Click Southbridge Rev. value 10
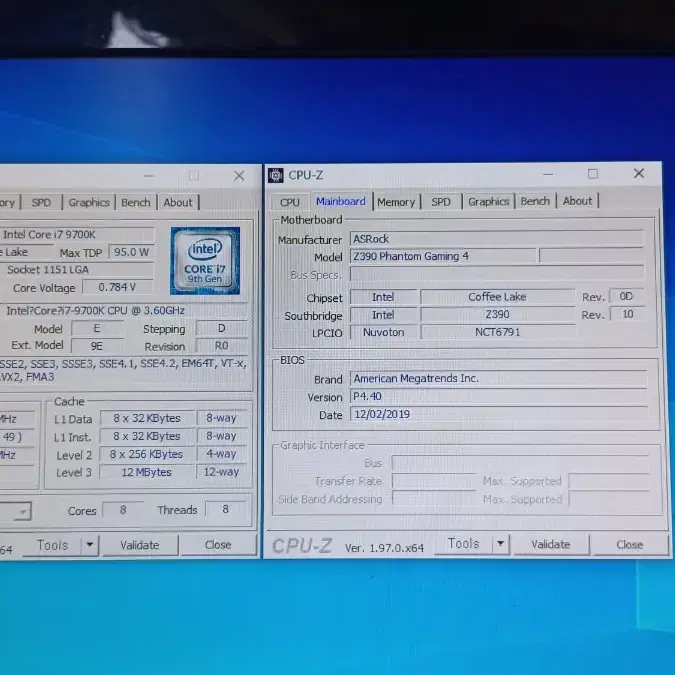 tap(627, 314)
